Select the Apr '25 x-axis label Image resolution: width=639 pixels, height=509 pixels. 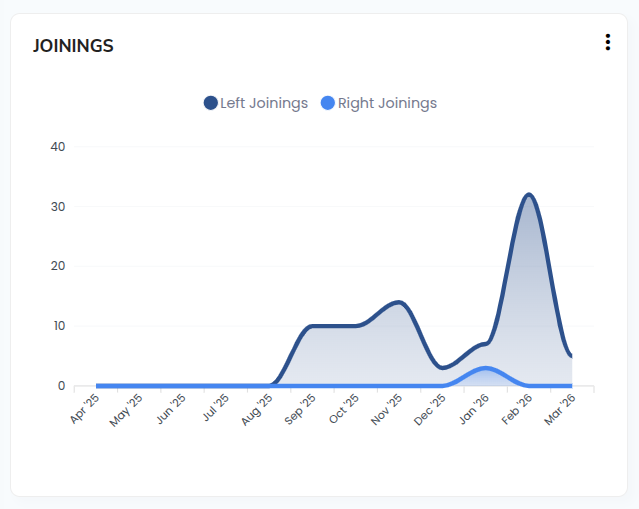coord(86,410)
